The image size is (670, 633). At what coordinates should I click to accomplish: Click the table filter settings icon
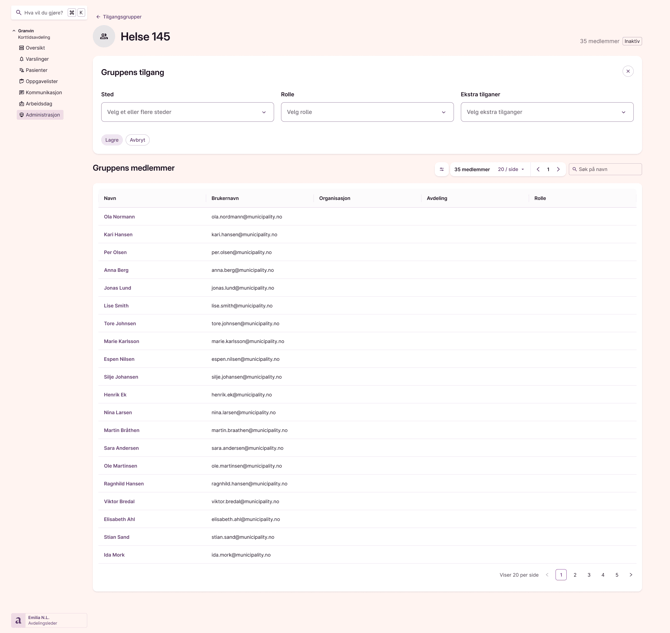point(442,170)
